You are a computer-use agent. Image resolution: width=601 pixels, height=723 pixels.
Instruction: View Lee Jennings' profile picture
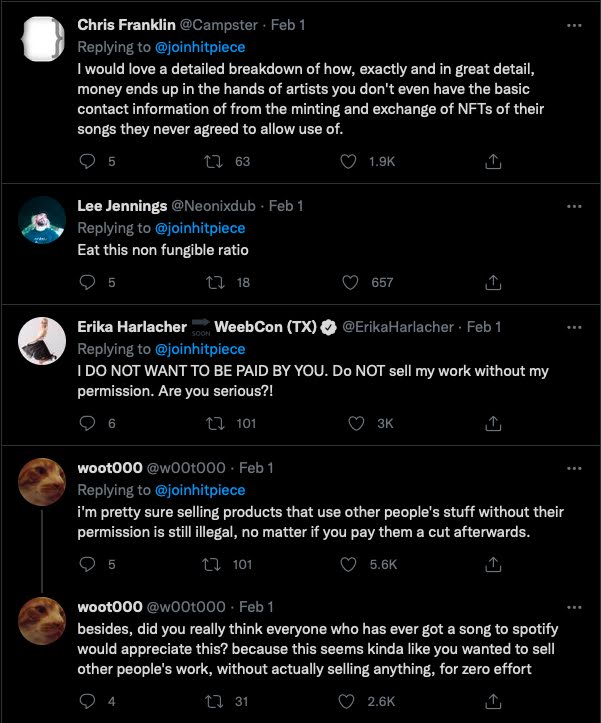42,217
